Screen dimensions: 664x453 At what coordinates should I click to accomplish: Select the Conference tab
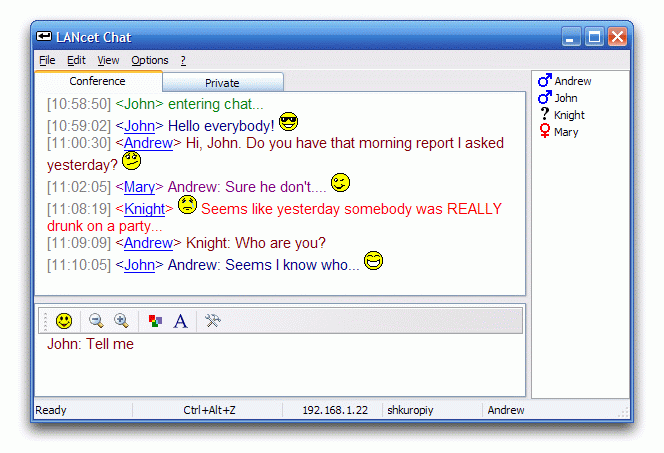97,81
